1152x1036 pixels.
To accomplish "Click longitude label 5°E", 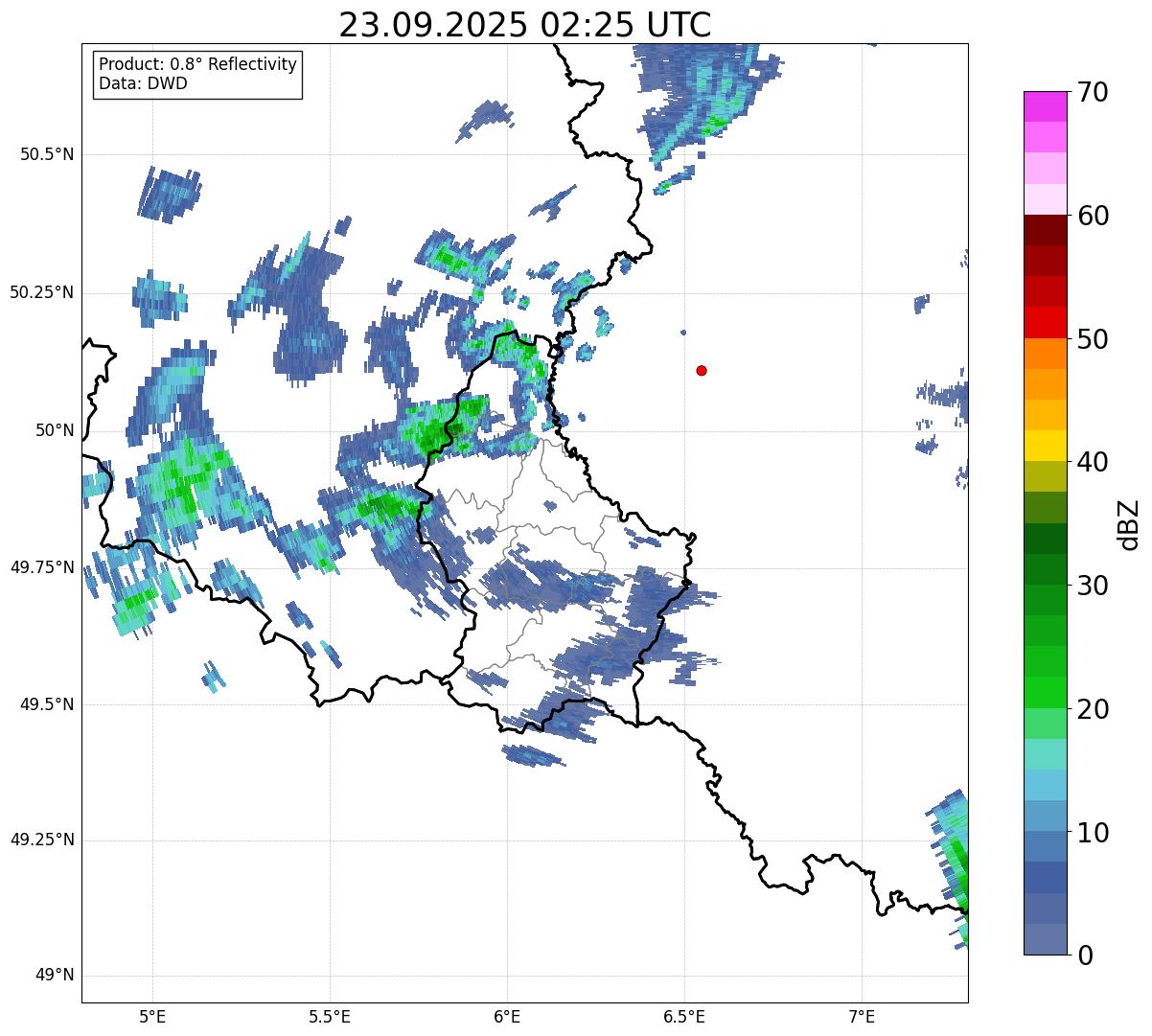I will 152,1017.
